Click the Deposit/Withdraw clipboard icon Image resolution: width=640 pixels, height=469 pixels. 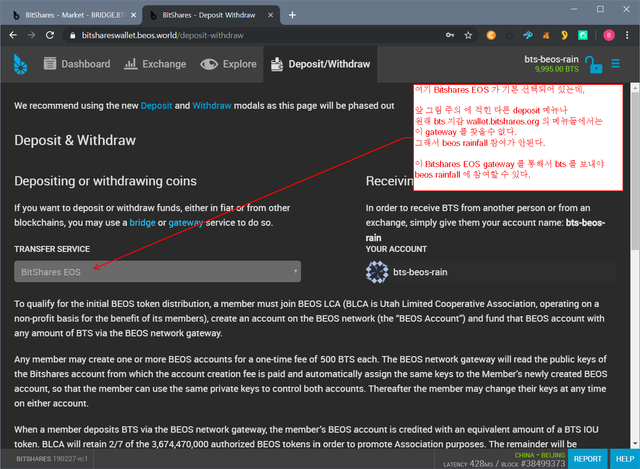tap(277, 64)
